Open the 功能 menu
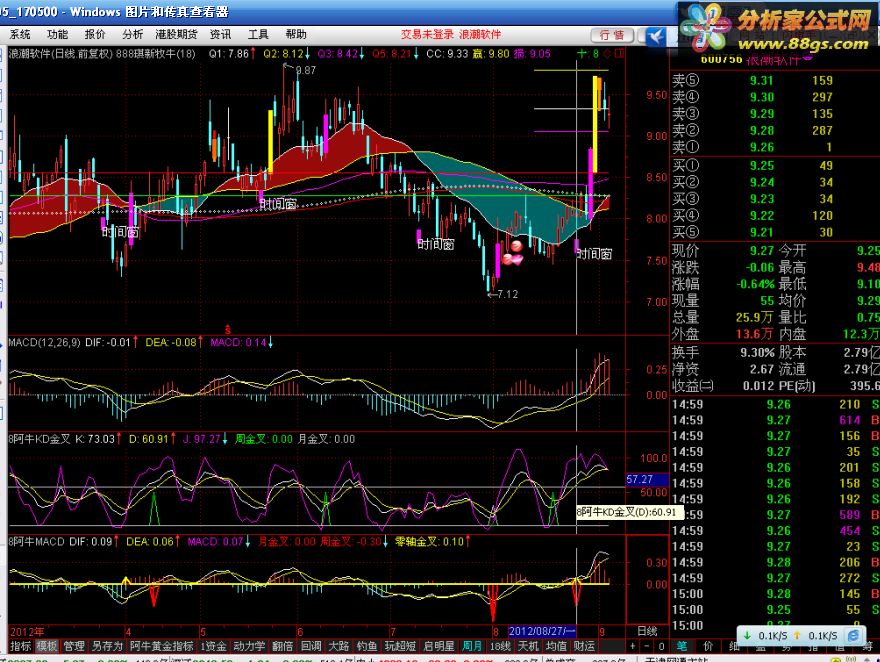The height and width of the screenshot is (662, 880). [57, 35]
